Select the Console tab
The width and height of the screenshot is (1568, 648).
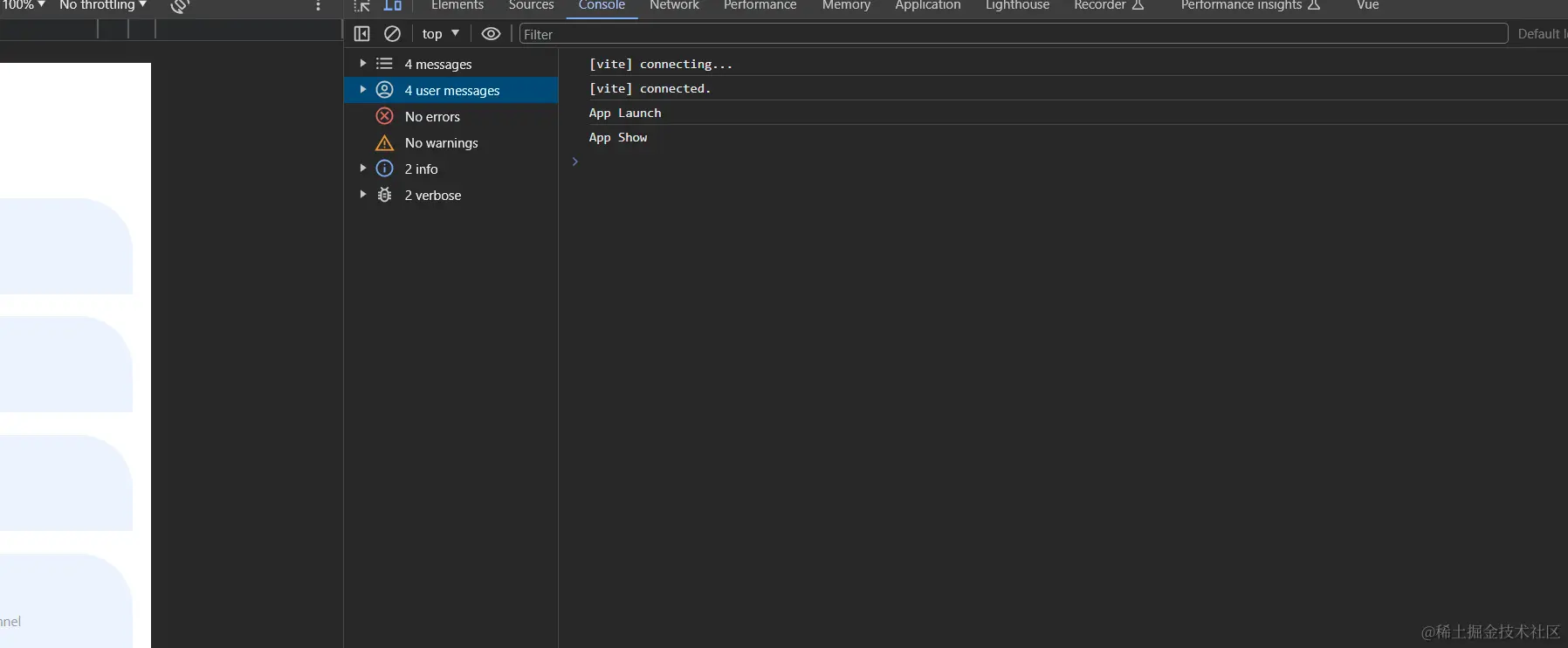click(x=602, y=5)
